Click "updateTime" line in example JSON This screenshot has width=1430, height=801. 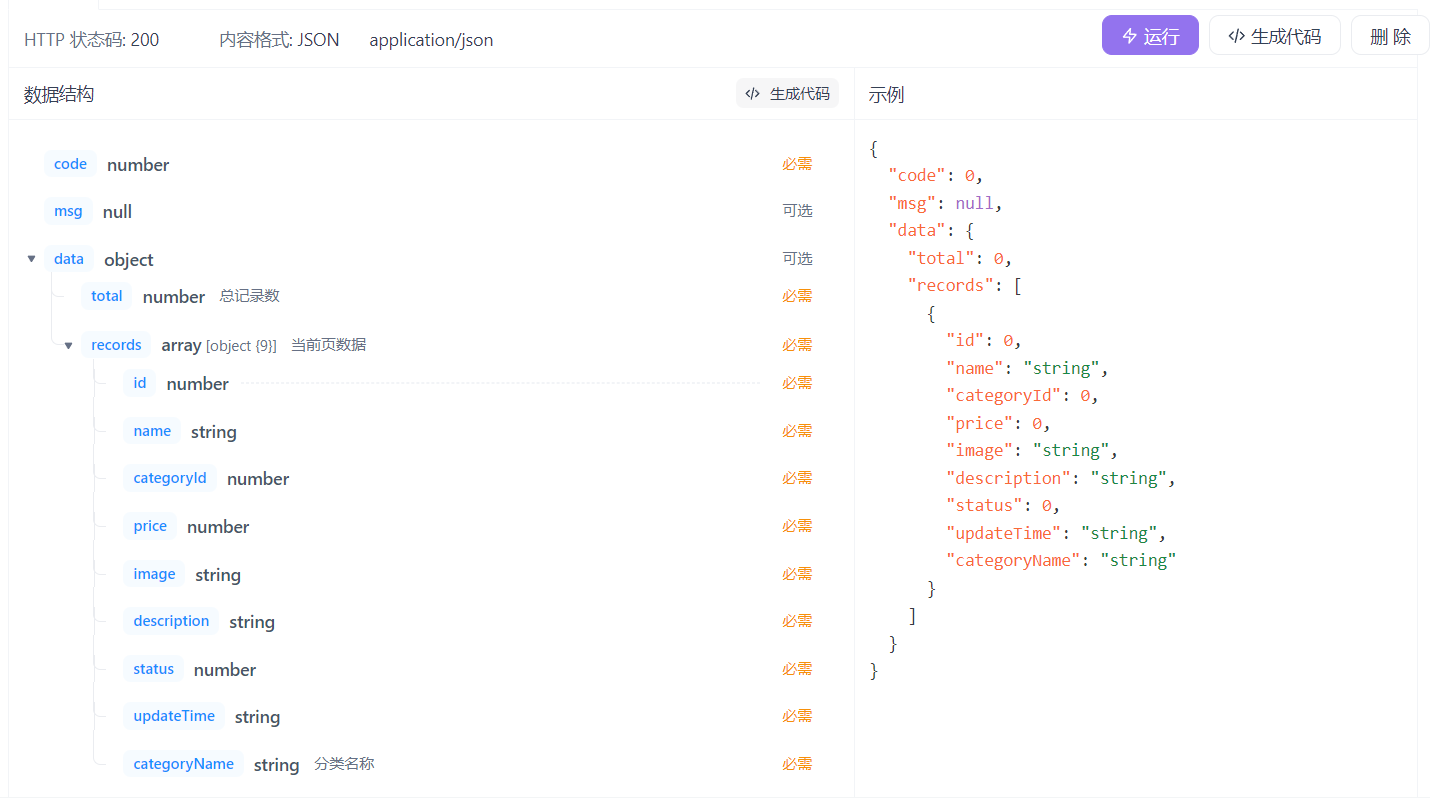tap(1056, 533)
